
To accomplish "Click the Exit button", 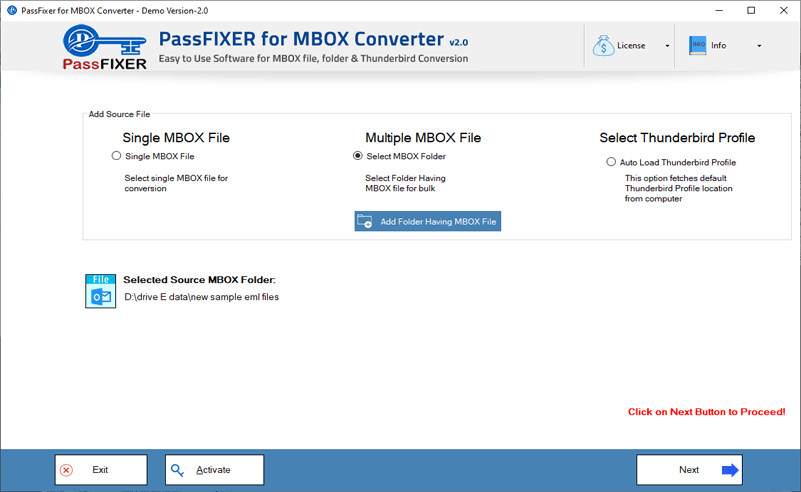I will pos(101,470).
